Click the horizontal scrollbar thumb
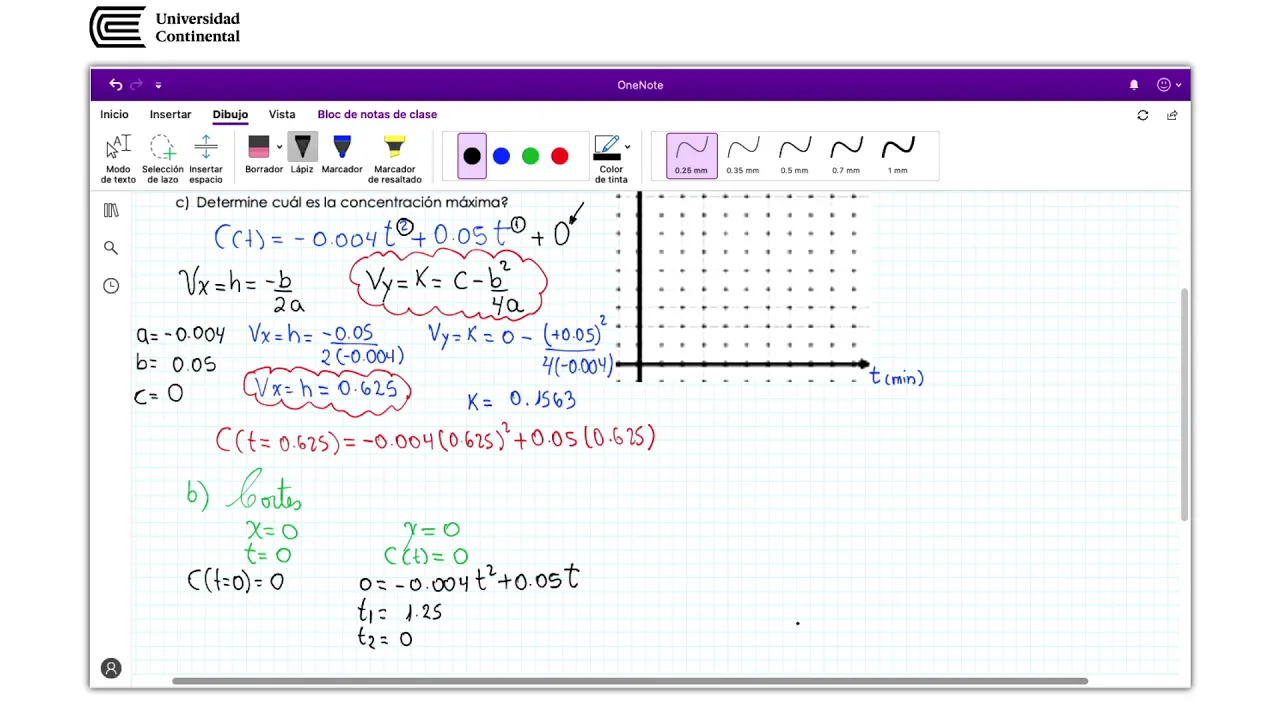The width and height of the screenshot is (1280, 720). tap(630, 681)
